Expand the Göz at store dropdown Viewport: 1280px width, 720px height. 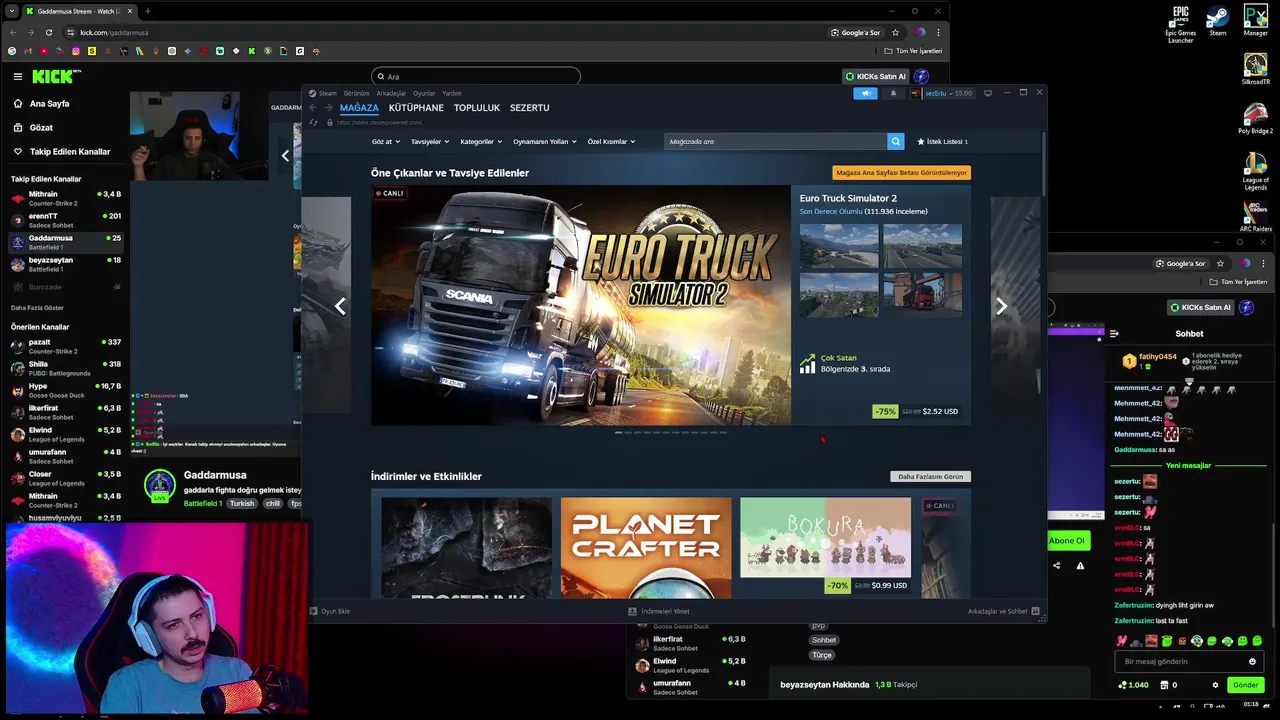tap(385, 142)
